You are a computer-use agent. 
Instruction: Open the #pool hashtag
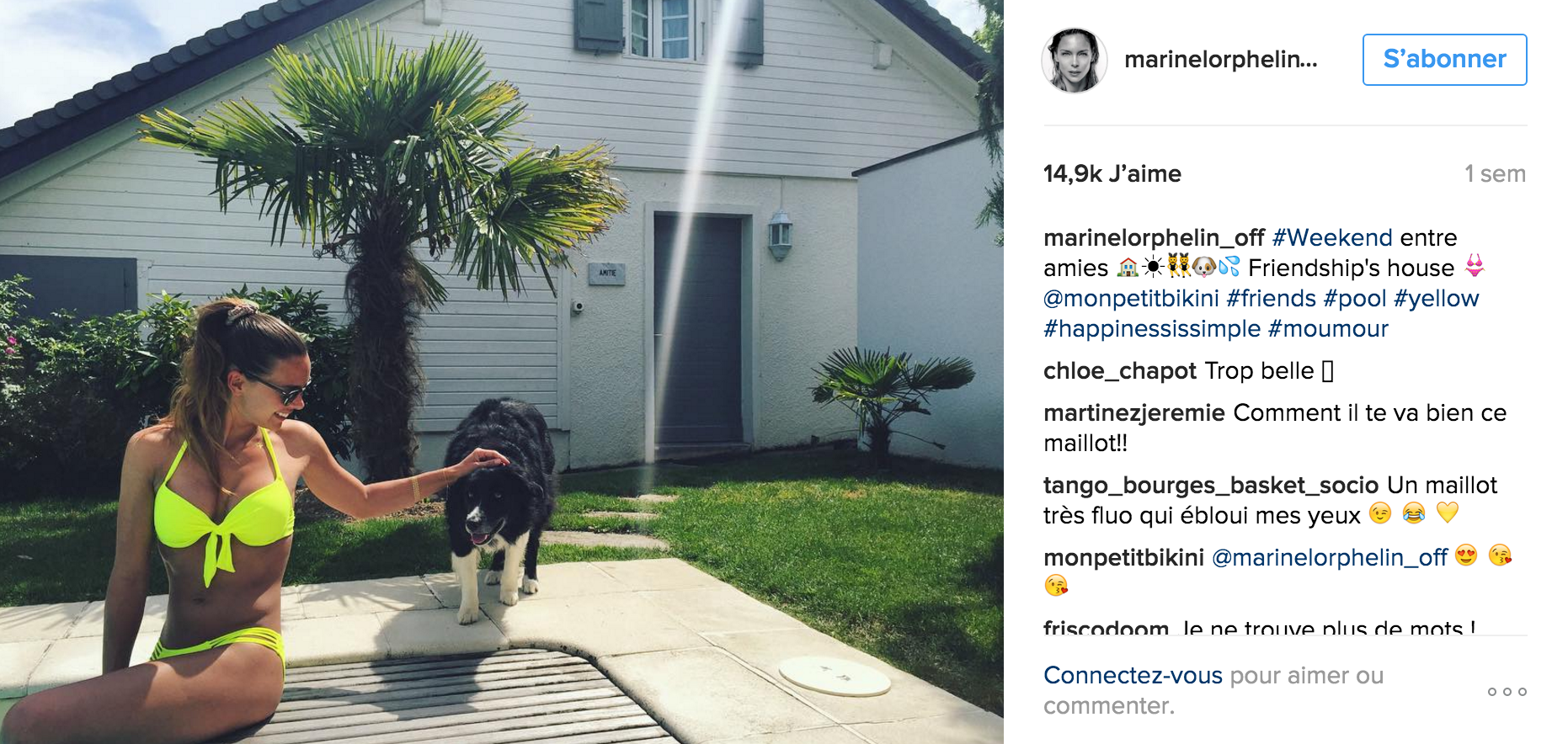click(1355, 299)
